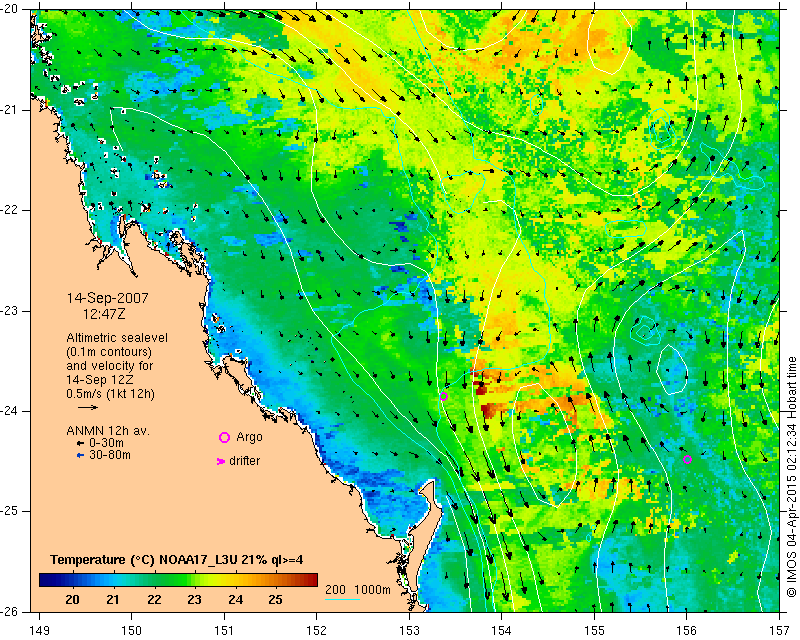Click the cyan 200m depth contour legend line

point(342,599)
